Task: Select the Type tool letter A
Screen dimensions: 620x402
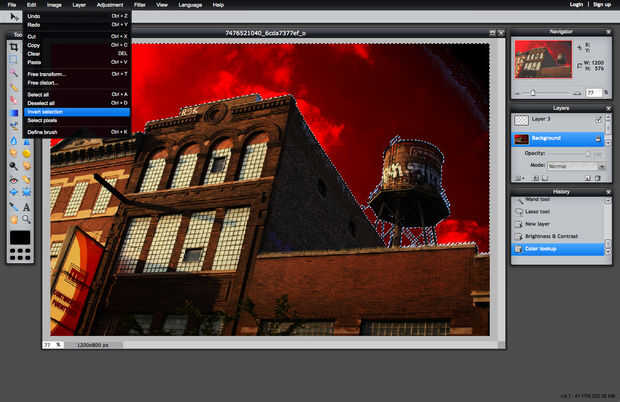Action: [26, 206]
